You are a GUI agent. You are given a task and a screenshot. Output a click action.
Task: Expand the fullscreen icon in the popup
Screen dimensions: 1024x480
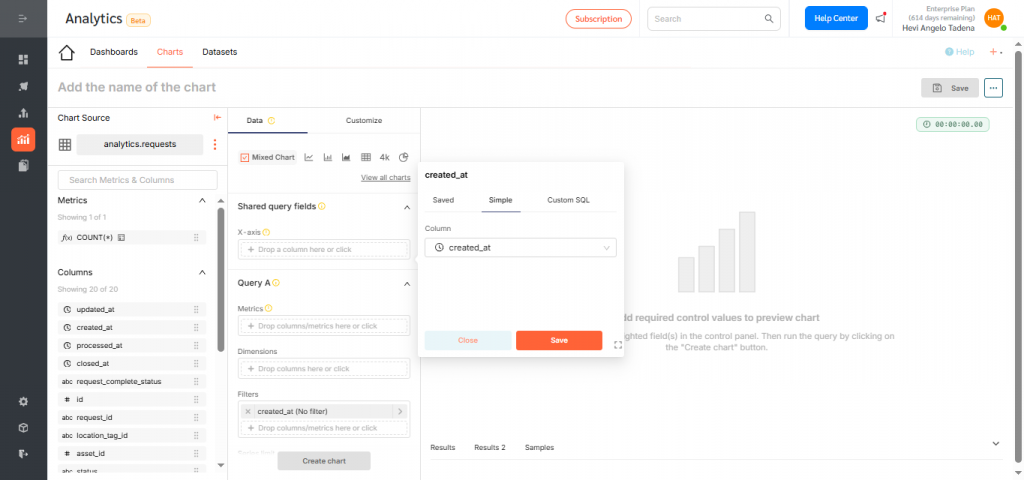click(618, 345)
